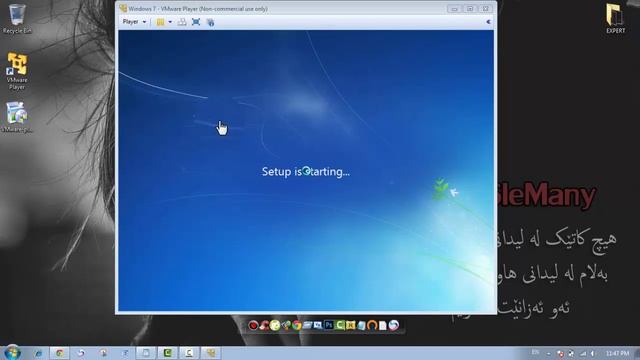Click the green Camtasia taskbar button
Viewport: 640px width, 360px height.
(167, 353)
